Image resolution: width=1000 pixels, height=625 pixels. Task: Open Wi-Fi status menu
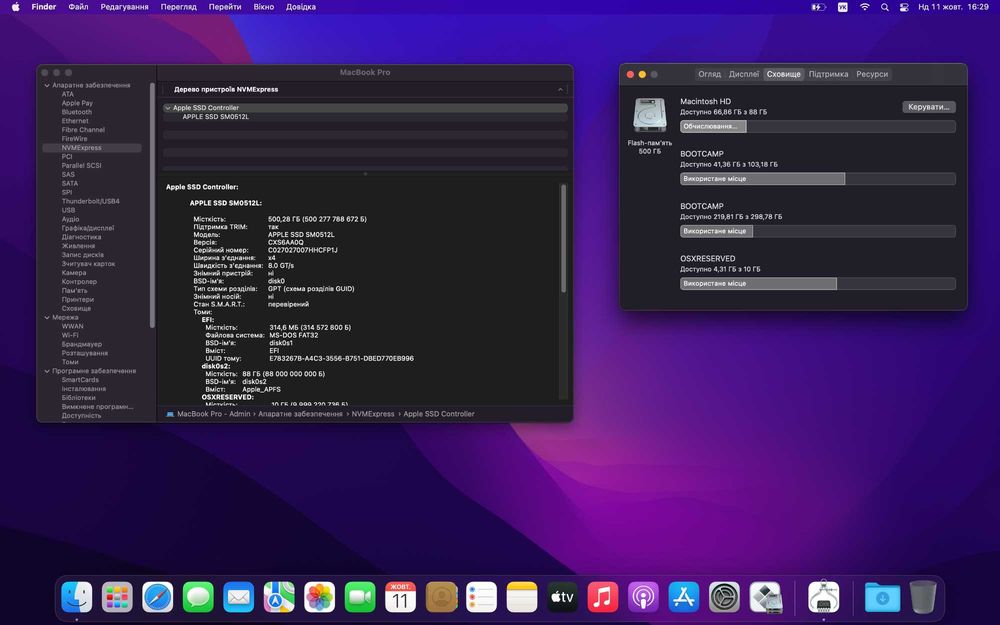click(864, 7)
